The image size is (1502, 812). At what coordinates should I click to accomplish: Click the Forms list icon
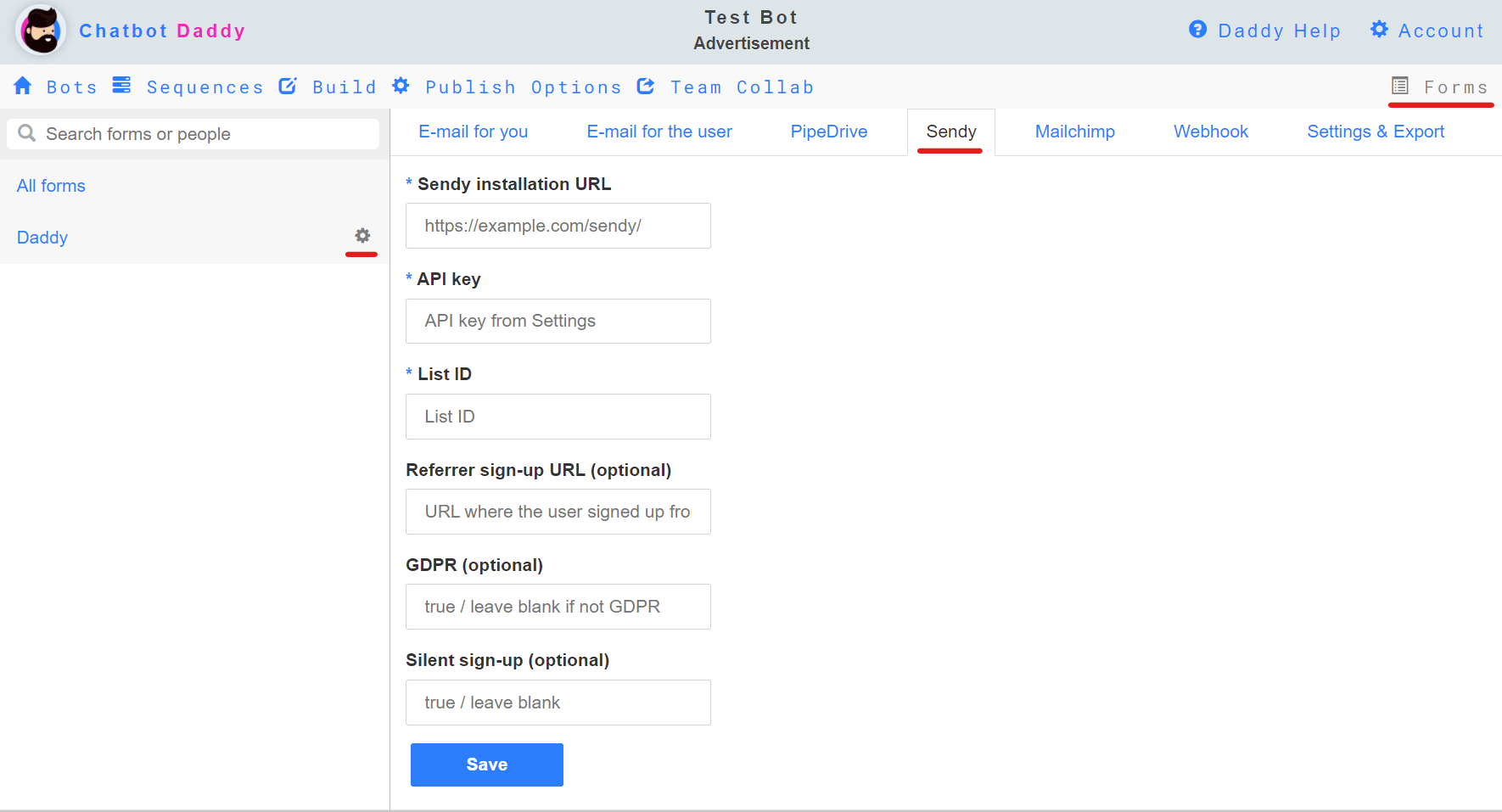[x=1400, y=86]
